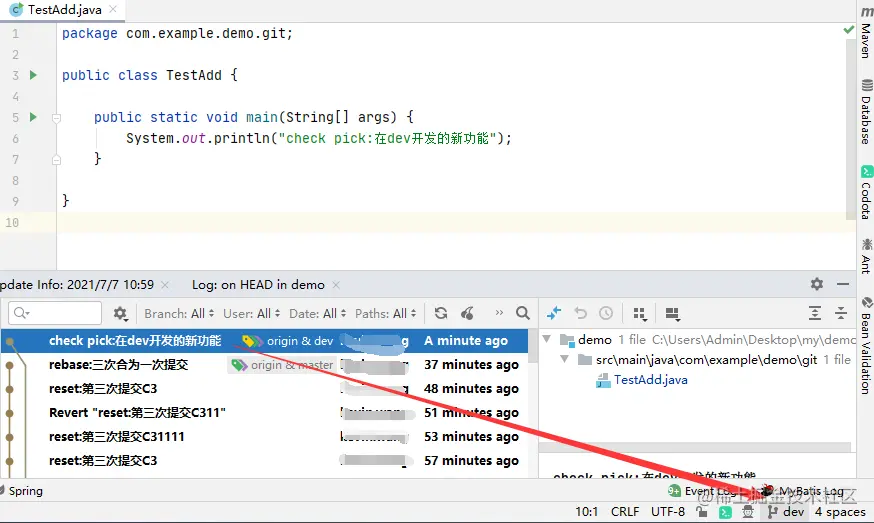Refresh the Git commit log
The image size is (874, 523).
click(441, 313)
